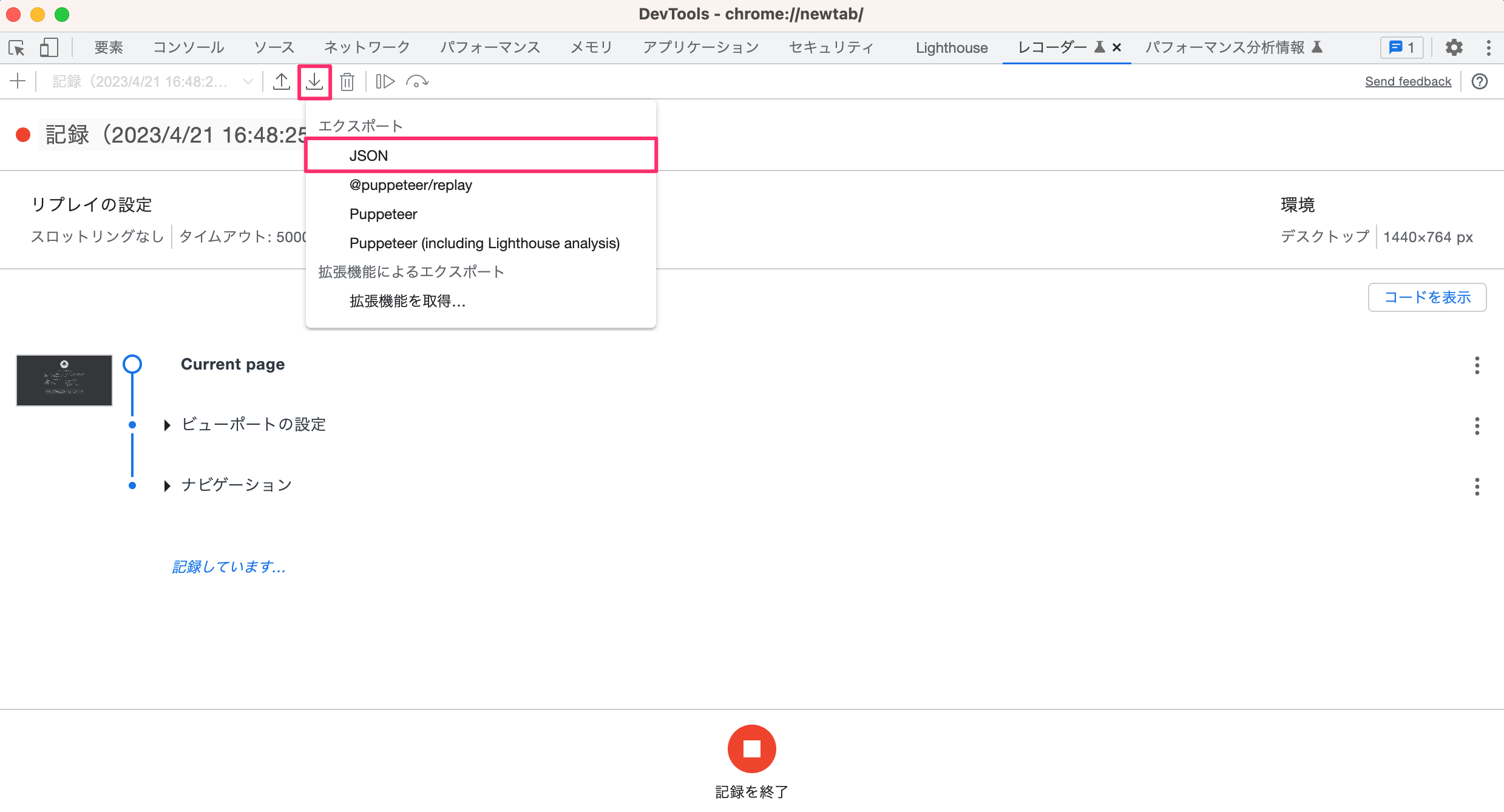This screenshot has width=1504, height=812.
Task: Click the スロットリングなし setting
Action: (98, 237)
